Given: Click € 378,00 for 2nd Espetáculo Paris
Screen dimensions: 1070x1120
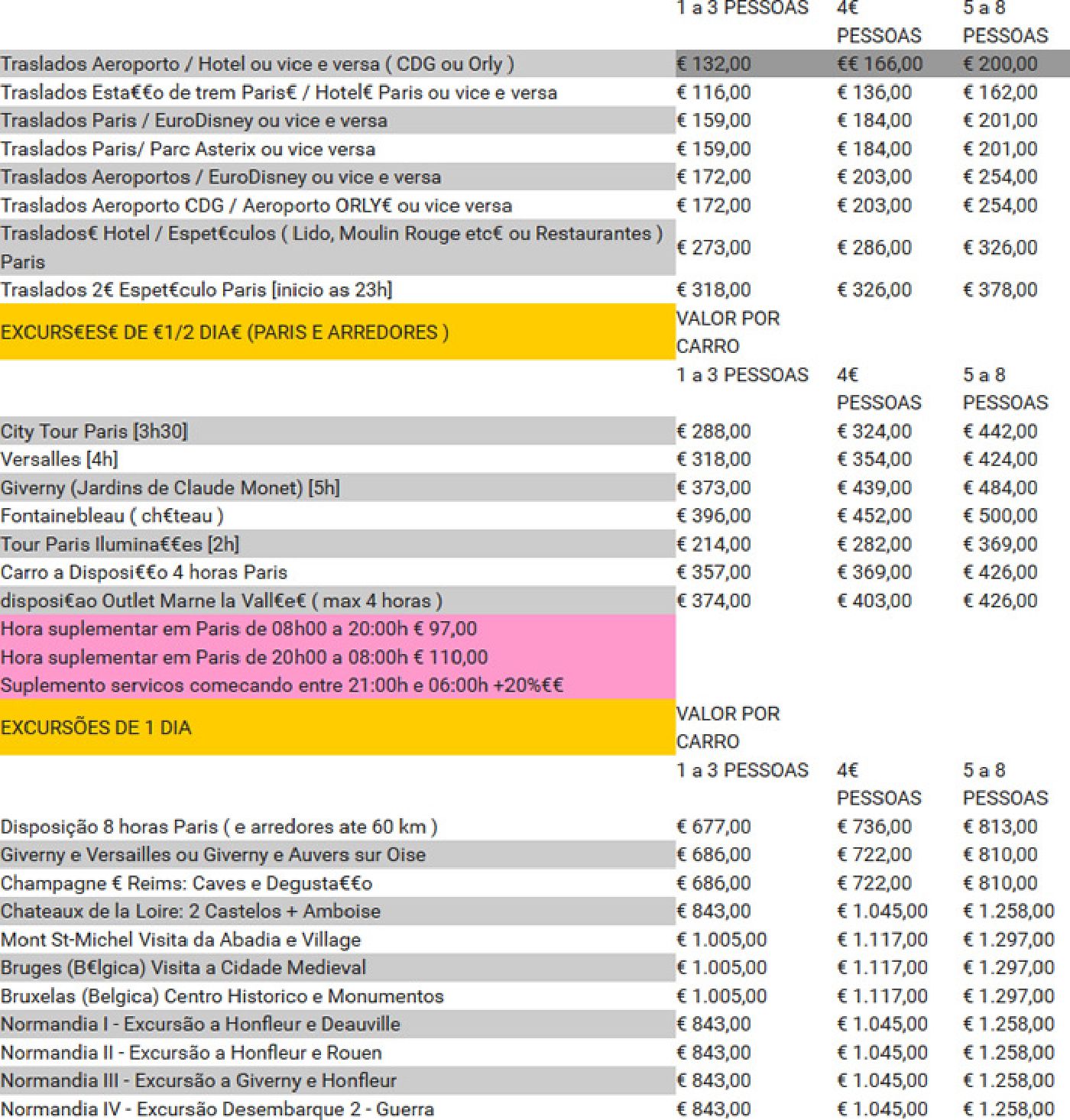Looking at the screenshot, I should pyautogui.click(x=1000, y=290).
